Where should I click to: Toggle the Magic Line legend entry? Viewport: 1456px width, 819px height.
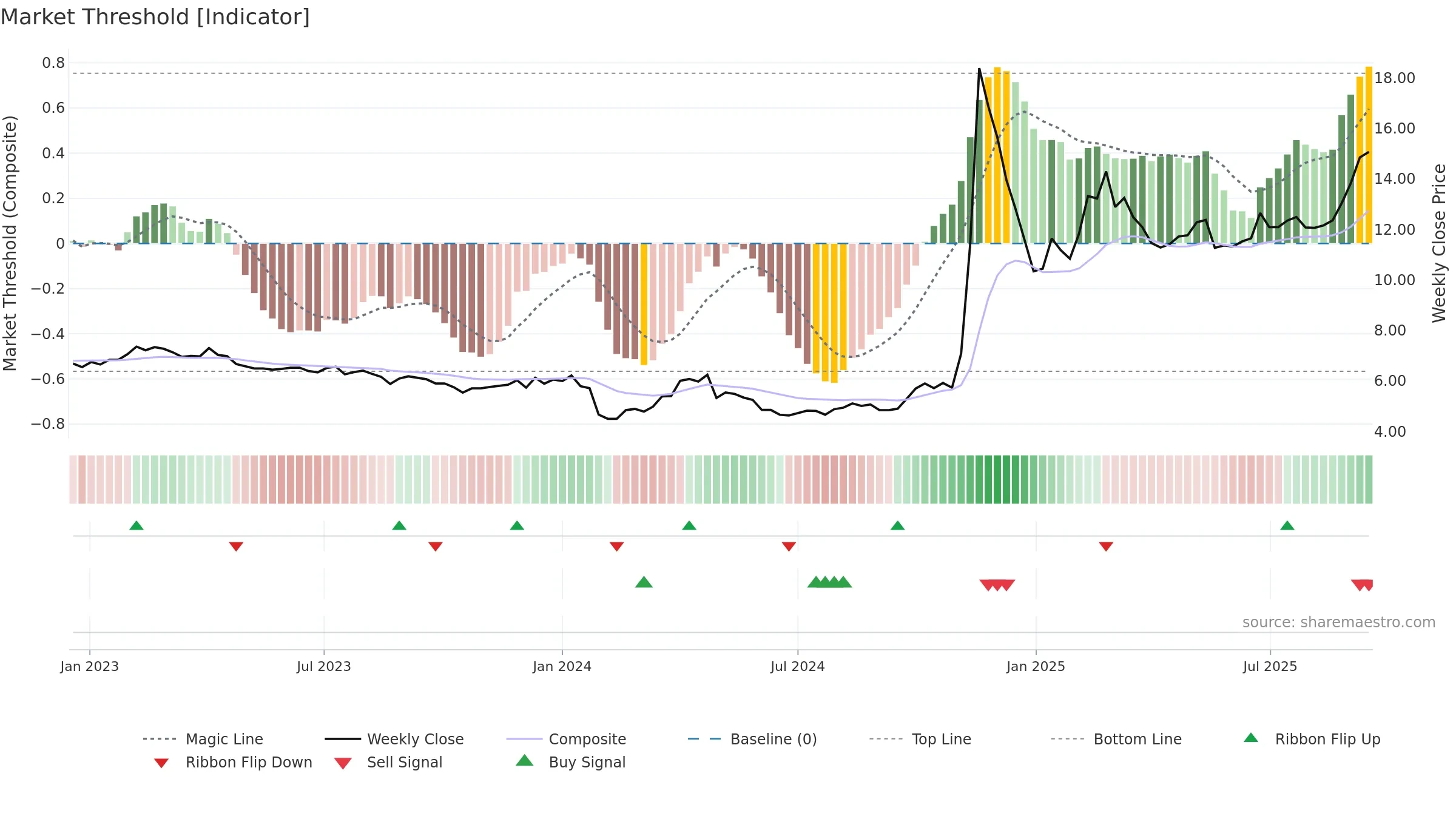click(x=203, y=739)
